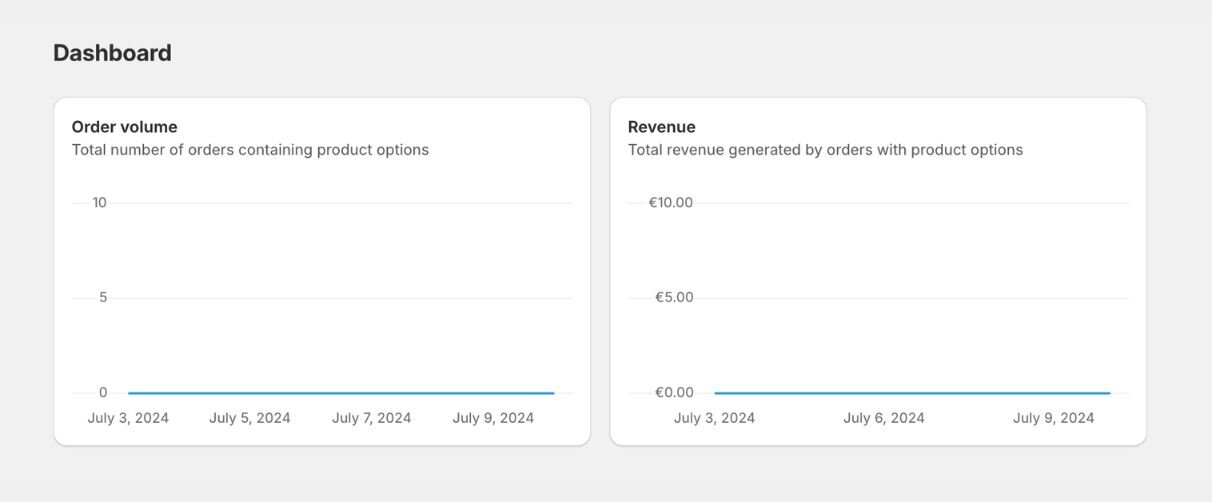Viewport: 1212px width, 502px height.
Task: Click the €10.00 axis label
Action: [x=670, y=203]
